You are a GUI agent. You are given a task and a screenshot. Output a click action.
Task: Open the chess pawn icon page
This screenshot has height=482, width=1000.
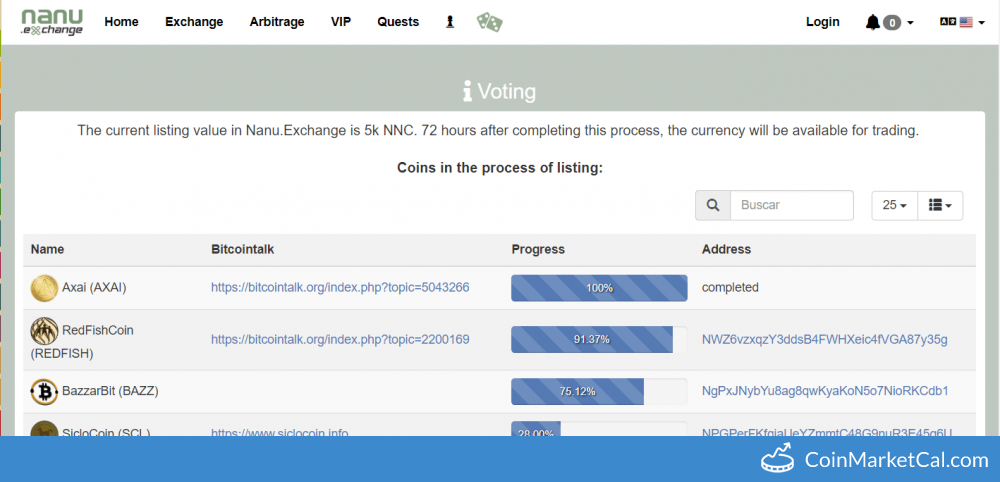point(450,22)
